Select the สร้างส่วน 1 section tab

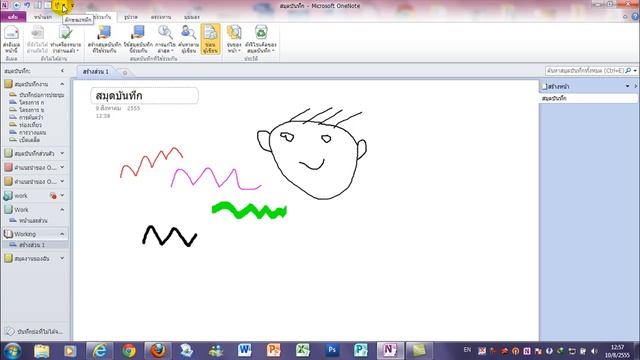[x=96, y=71]
